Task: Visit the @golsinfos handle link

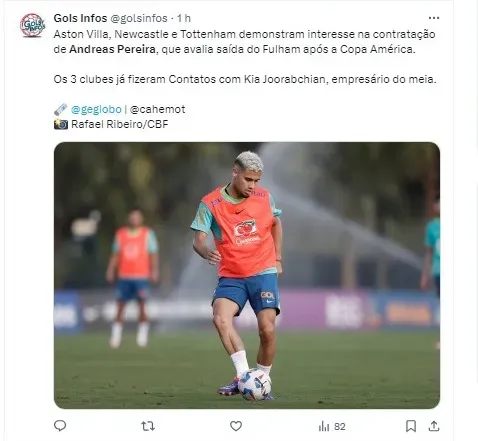Action: pos(139,18)
